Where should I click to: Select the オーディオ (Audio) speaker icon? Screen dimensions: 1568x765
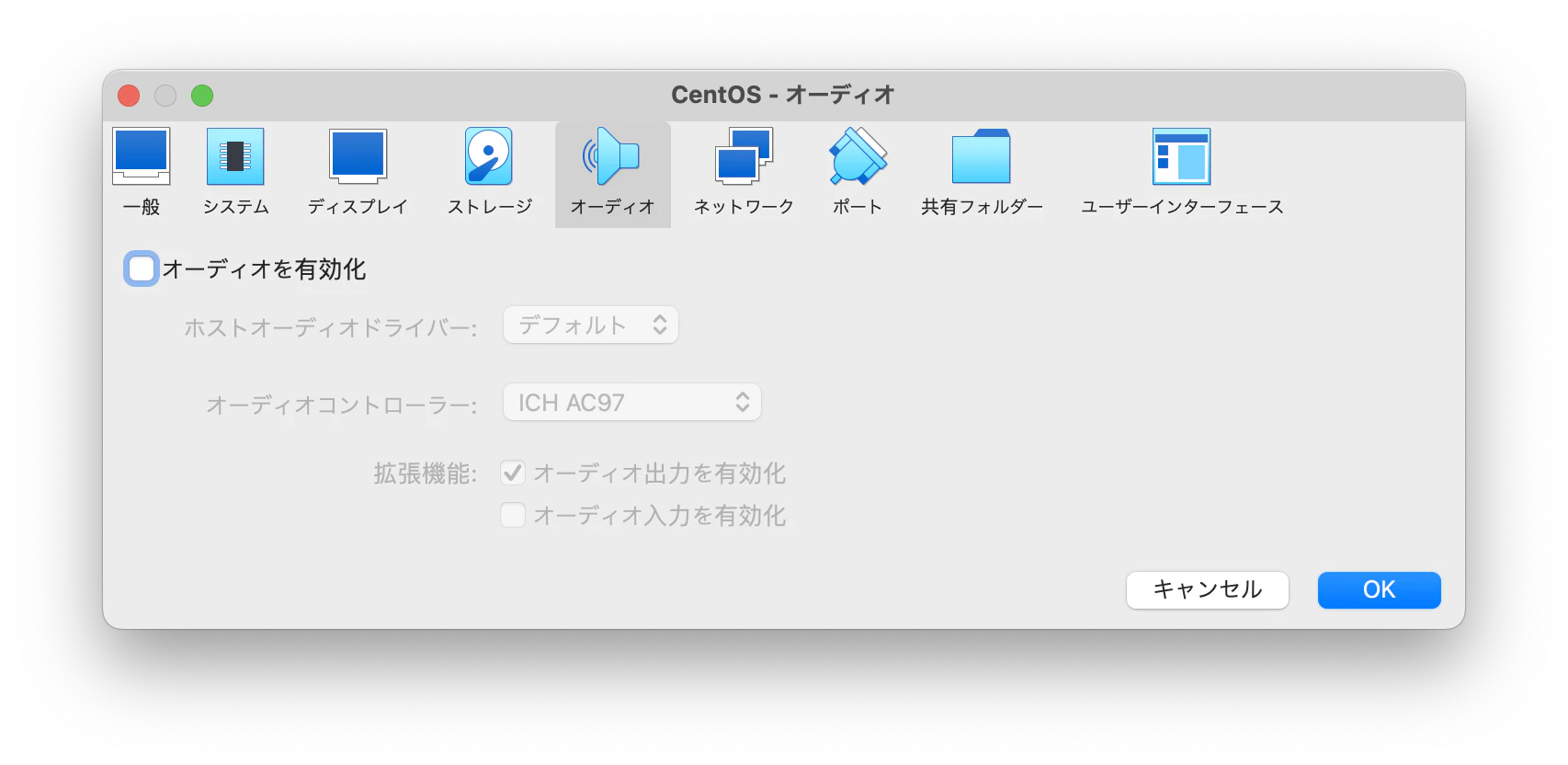coord(612,156)
